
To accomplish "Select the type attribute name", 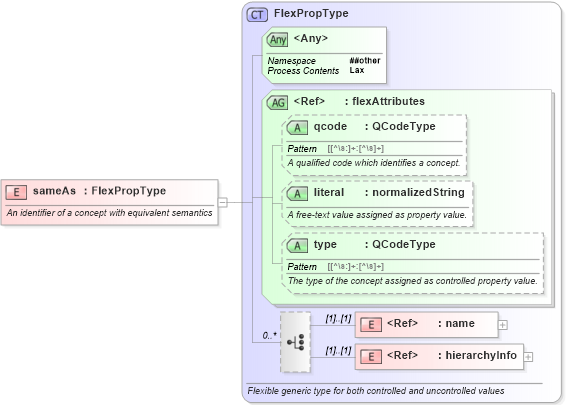I will (325, 244).
